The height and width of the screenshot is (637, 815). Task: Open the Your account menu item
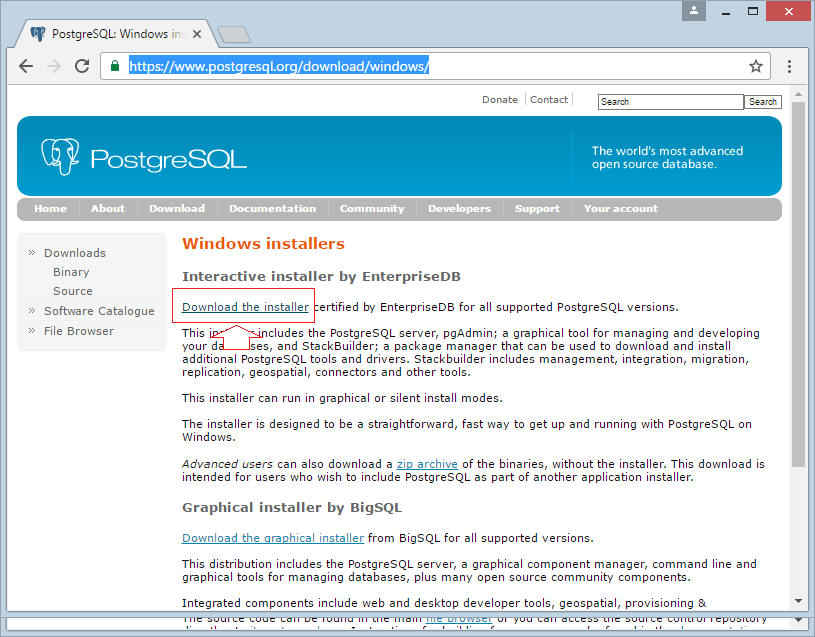621,208
